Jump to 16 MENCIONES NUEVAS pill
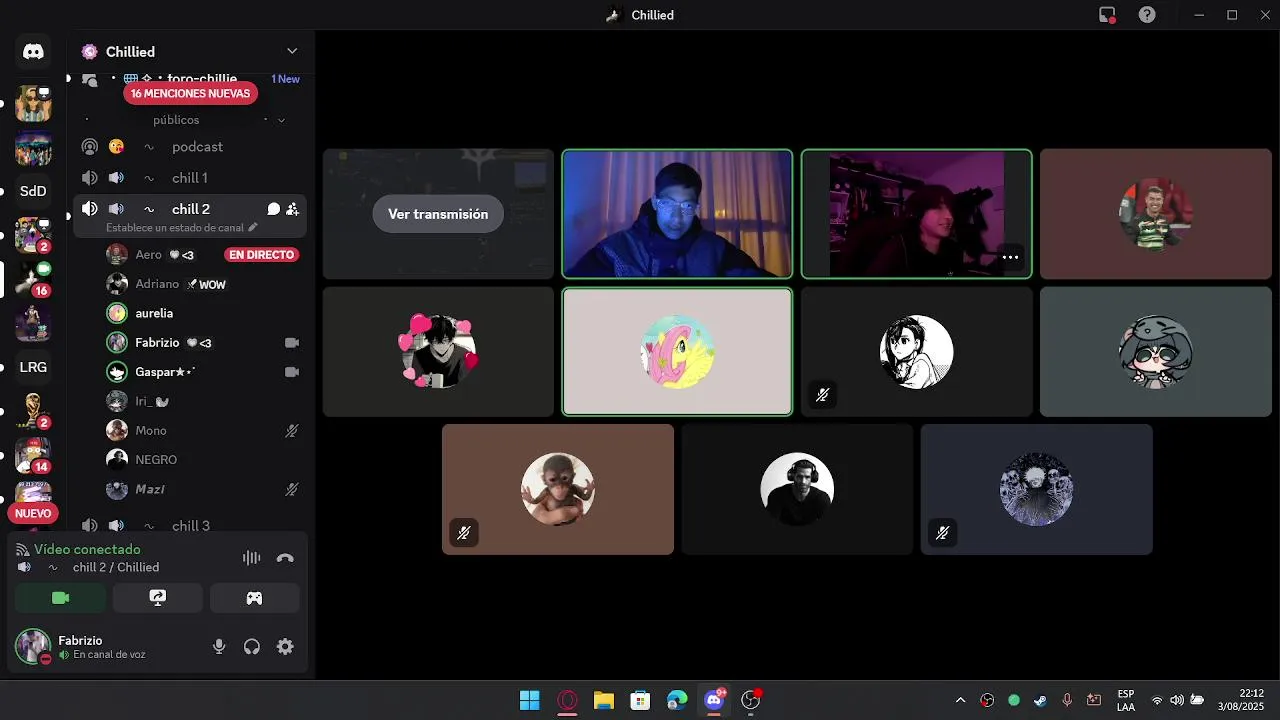This screenshot has height=720, width=1280. pyautogui.click(x=190, y=93)
